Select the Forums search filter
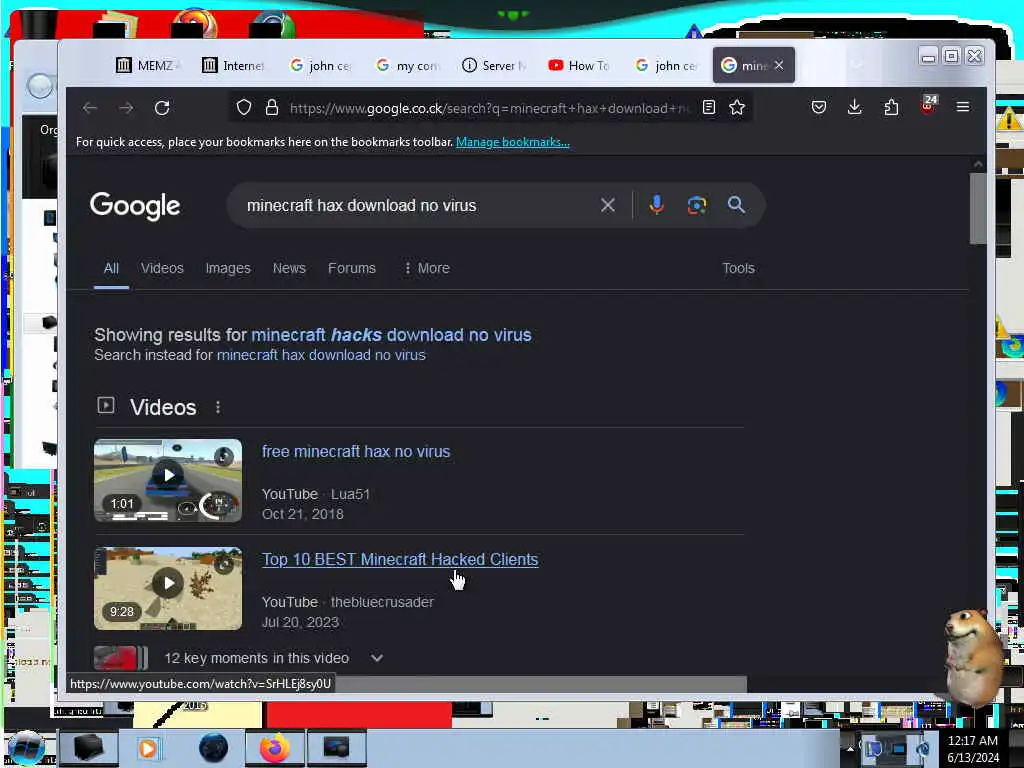The width and height of the screenshot is (1024, 768). 351,268
